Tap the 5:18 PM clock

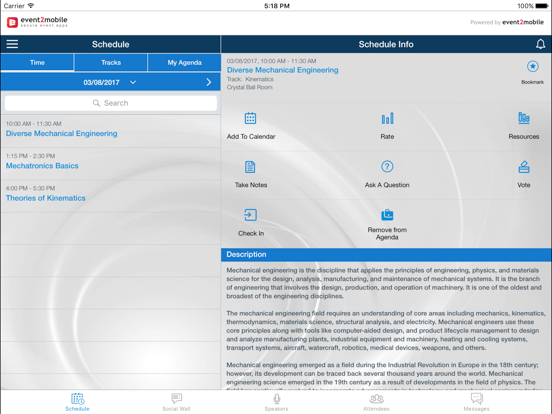(x=277, y=6)
